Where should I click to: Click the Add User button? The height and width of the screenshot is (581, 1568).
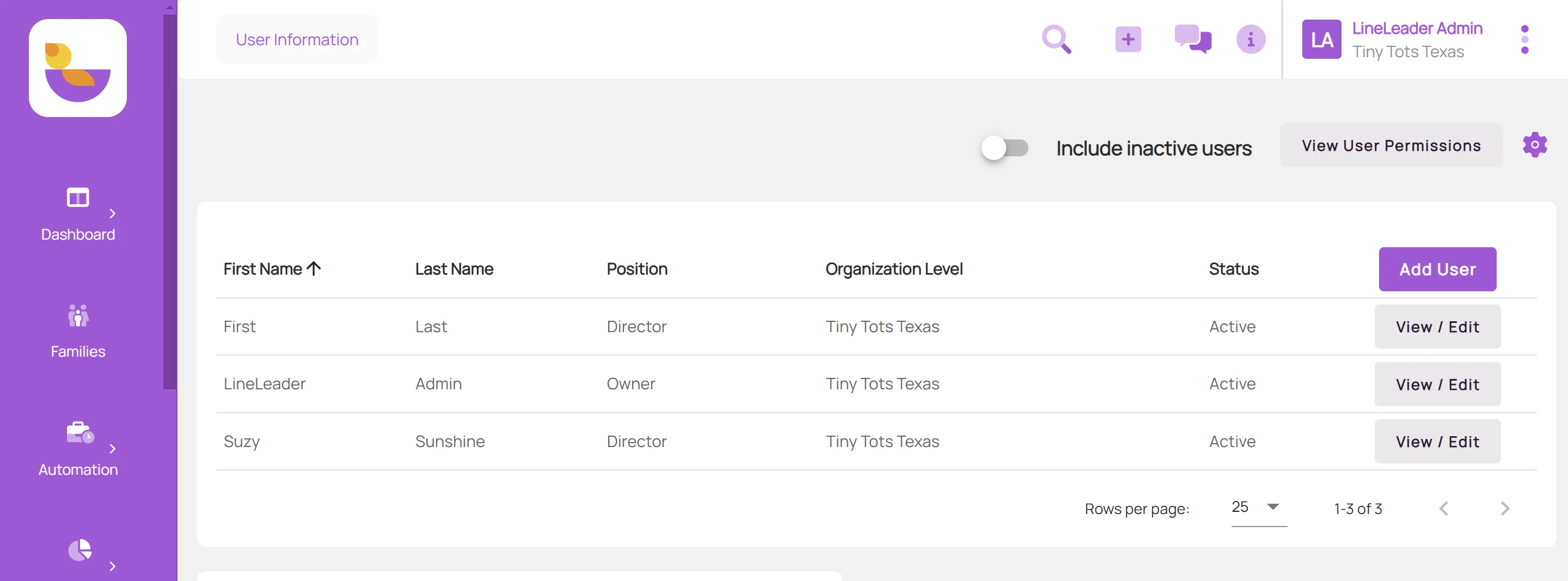1437,269
